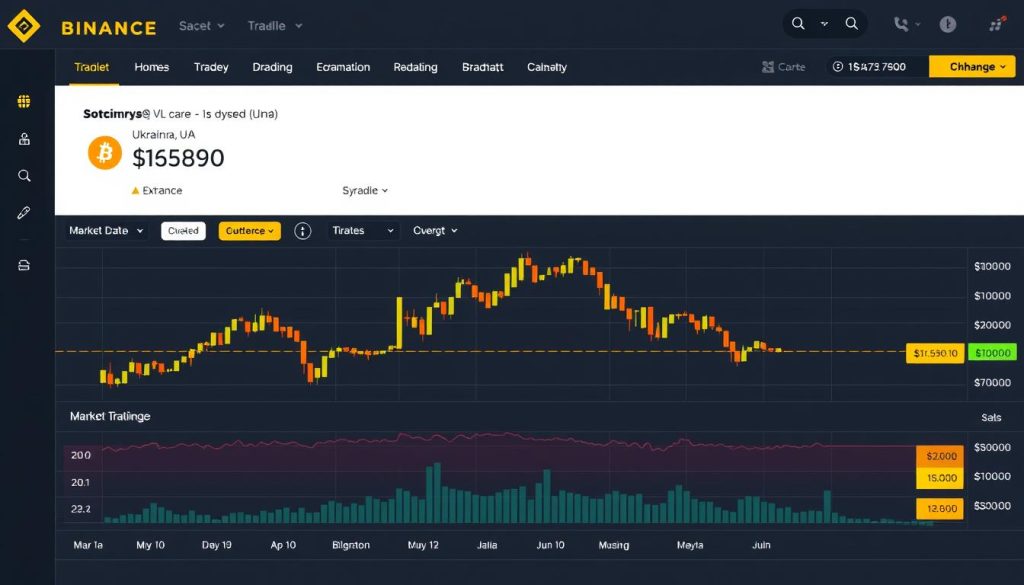Switch to the Tradey tab
Image resolution: width=1024 pixels, height=585 pixels.
(x=211, y=67)
